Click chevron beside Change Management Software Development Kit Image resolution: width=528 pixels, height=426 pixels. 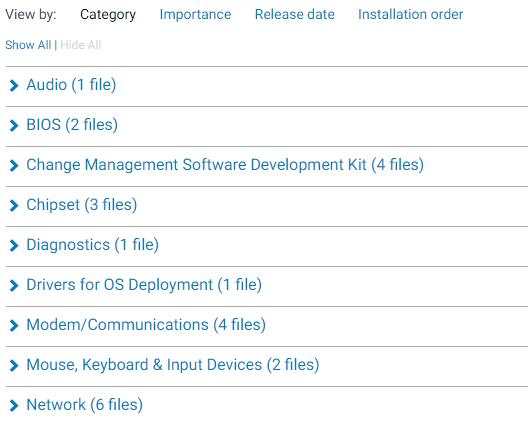coord(14,165)
